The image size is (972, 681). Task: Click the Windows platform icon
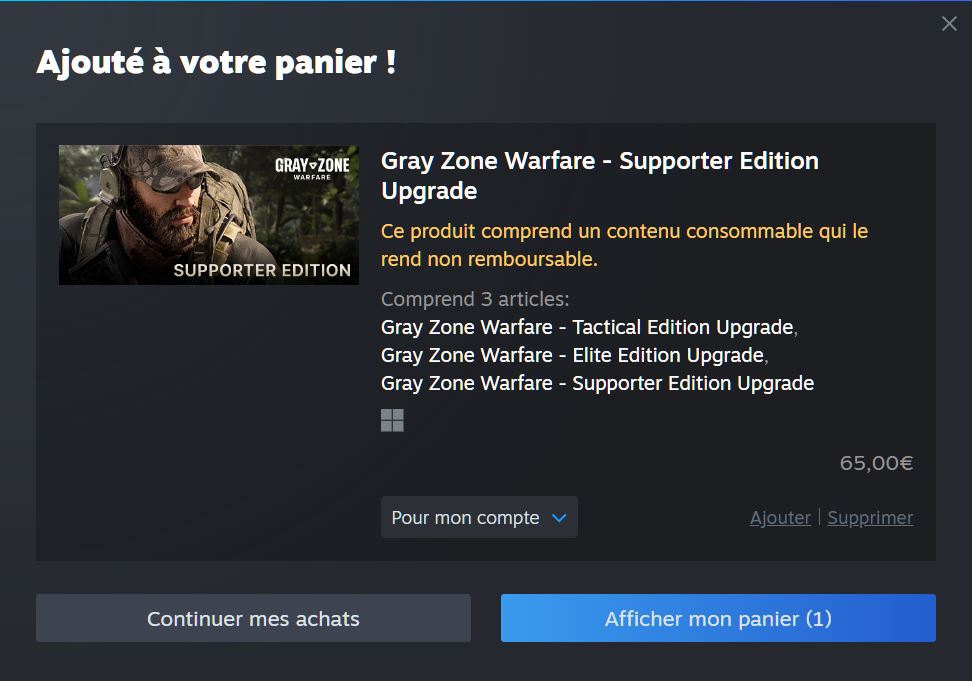click(392, 420)
